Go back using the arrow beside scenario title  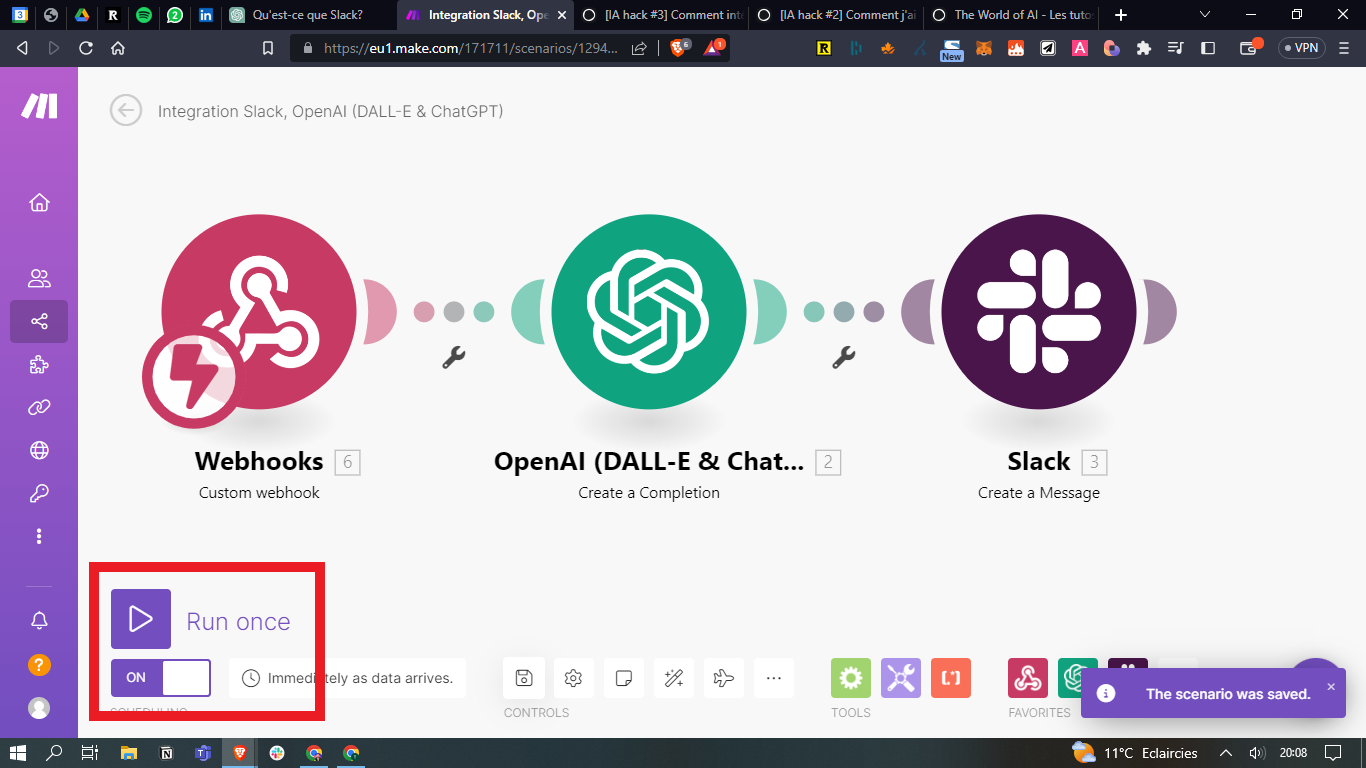(126, 110)
